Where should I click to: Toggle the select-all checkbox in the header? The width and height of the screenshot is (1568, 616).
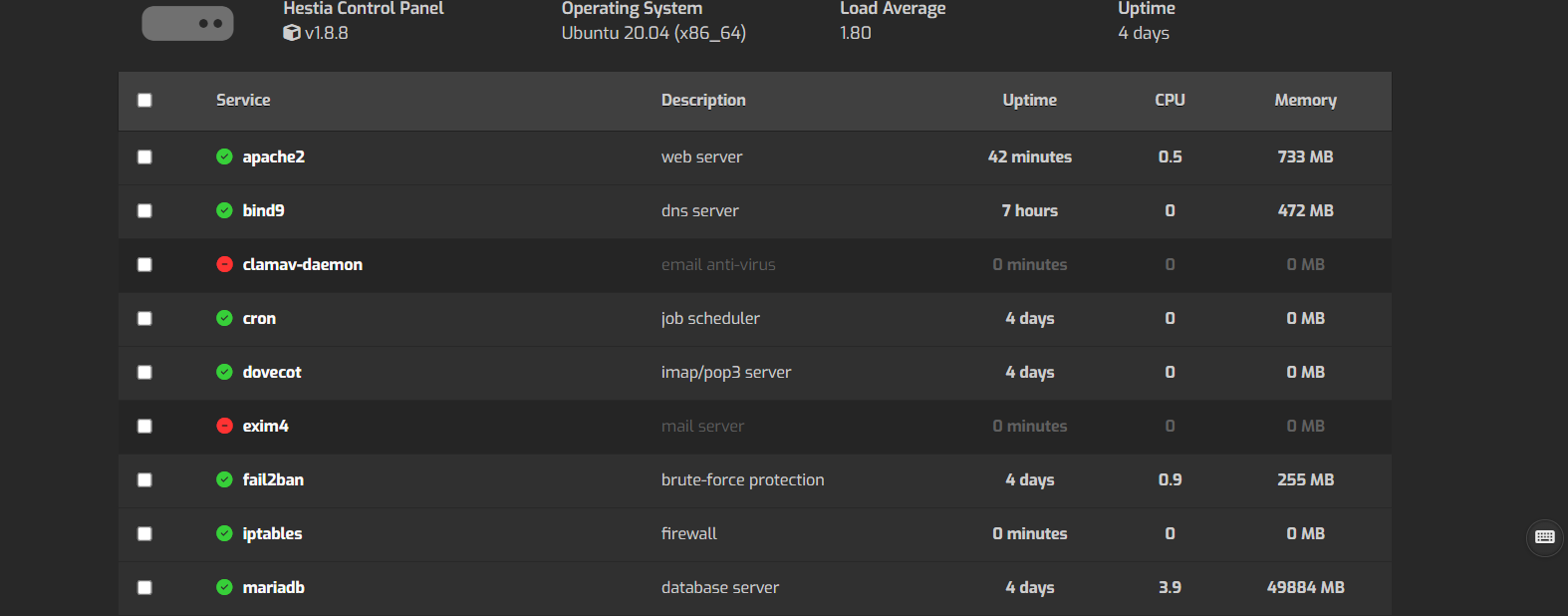(x=144, y=100)
